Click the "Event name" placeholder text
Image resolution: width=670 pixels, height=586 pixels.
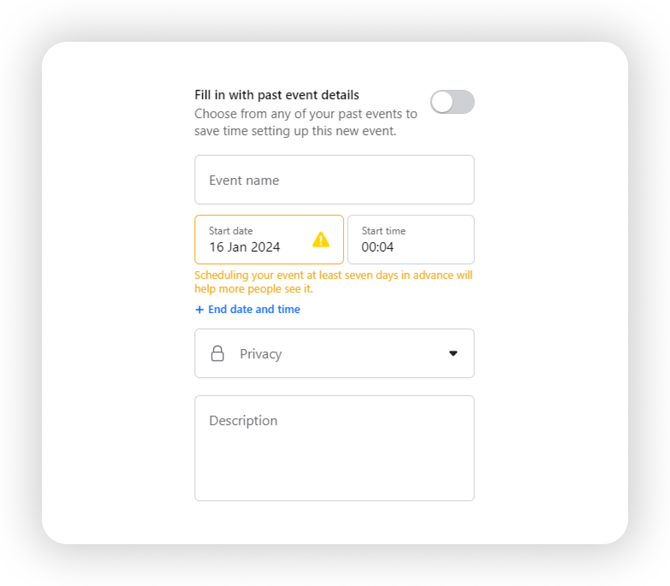(244, 181)
